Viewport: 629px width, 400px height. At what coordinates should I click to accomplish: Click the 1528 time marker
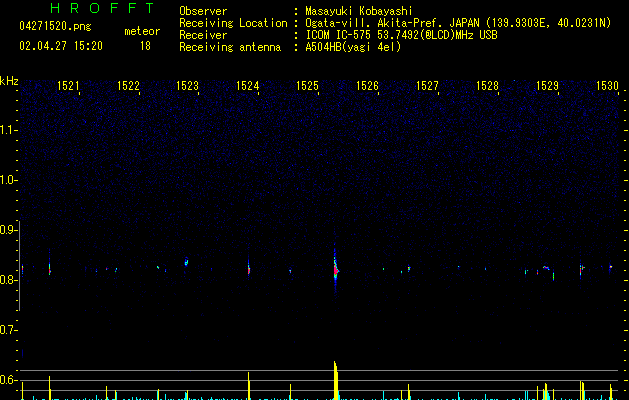[487, 86]
